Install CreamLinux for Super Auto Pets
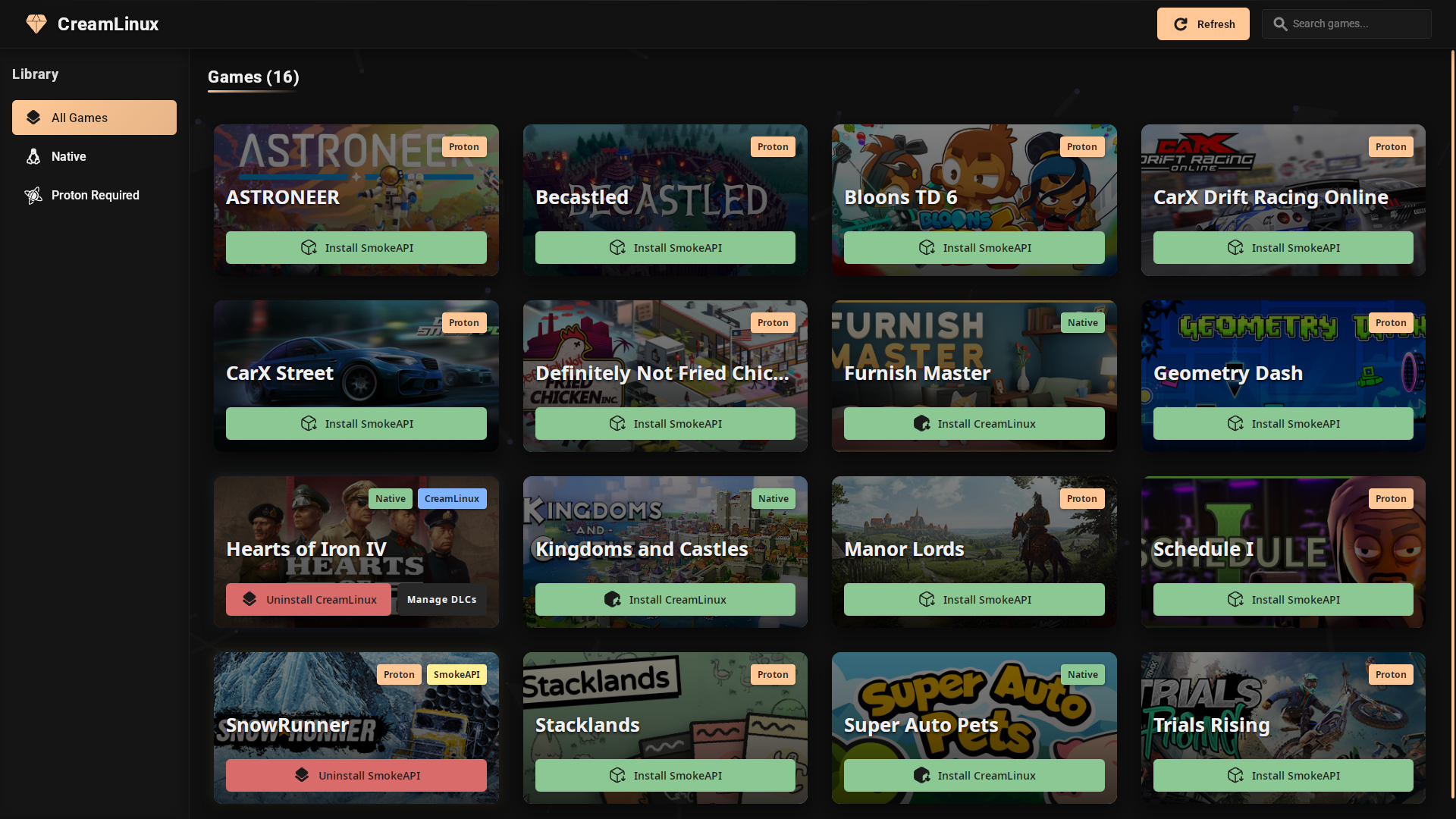Screen dimensions: 1456x819 [974, 775]
